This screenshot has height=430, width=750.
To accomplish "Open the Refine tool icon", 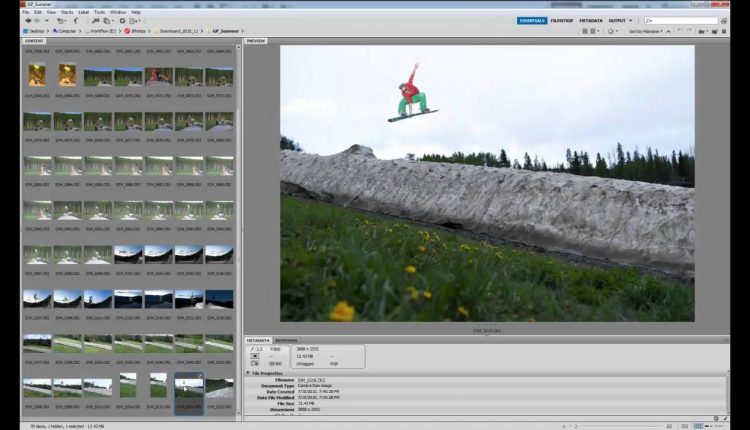I will 107,21.
